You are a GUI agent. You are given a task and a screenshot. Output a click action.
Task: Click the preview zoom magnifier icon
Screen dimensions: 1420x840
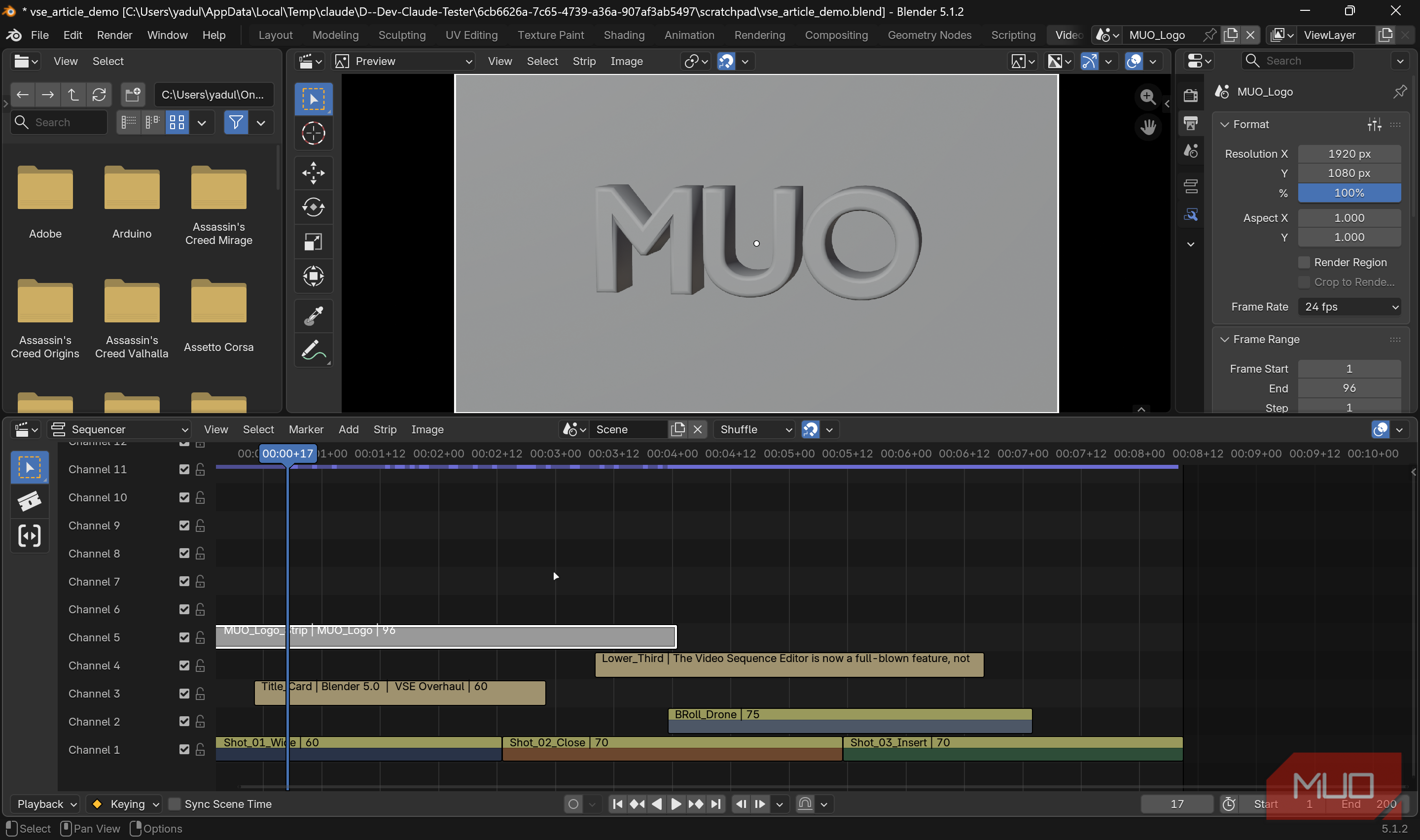point(1147,97)
